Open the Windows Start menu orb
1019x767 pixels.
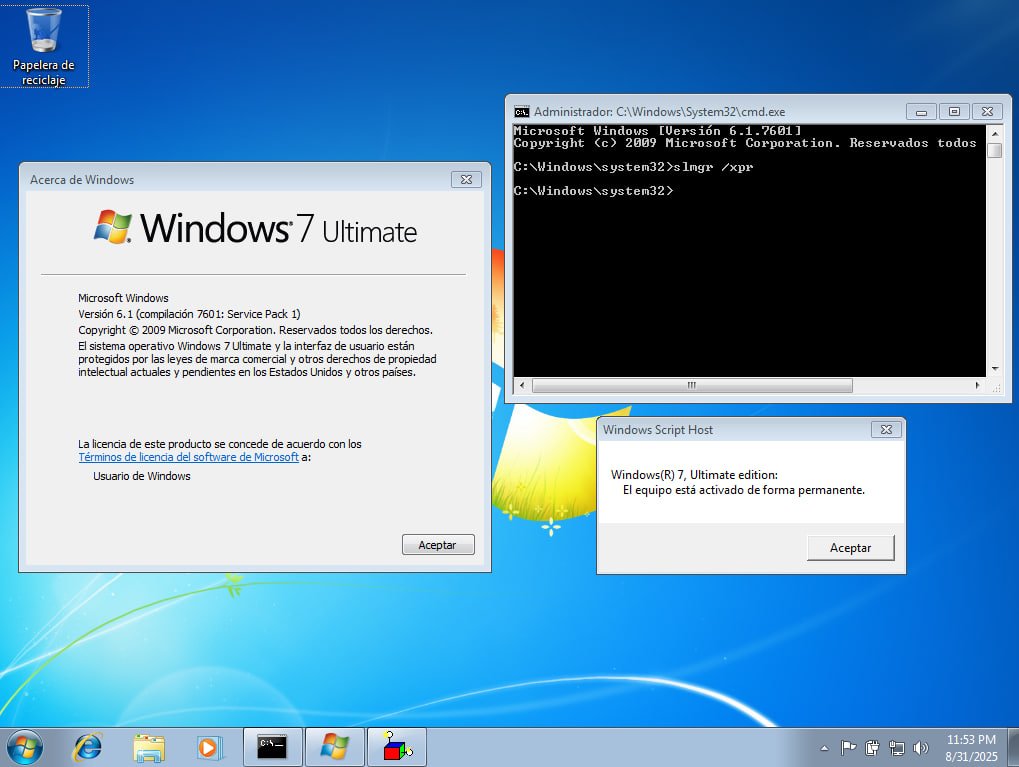tap(24, 746)
